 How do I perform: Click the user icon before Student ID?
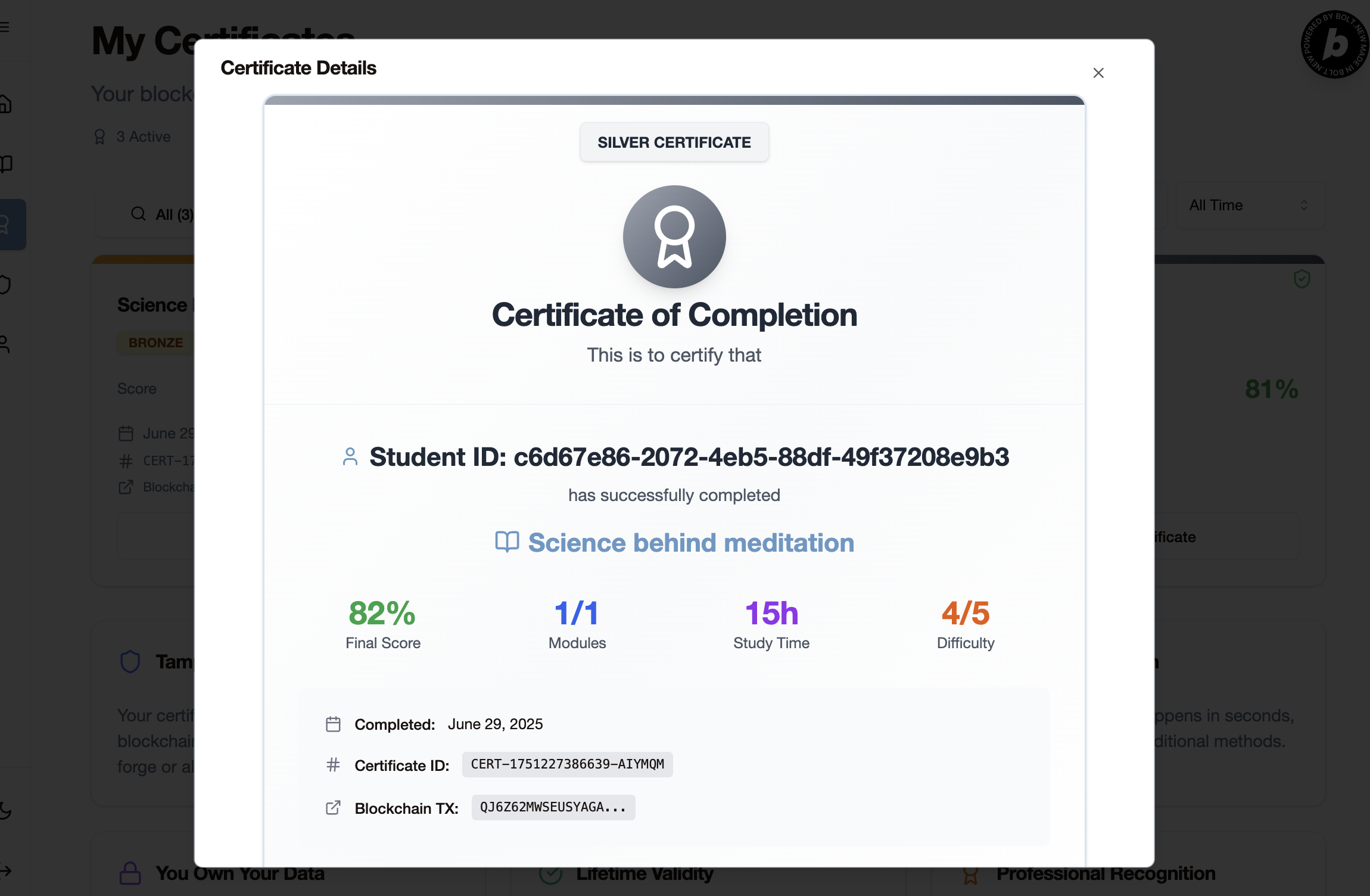click(350, 457)
